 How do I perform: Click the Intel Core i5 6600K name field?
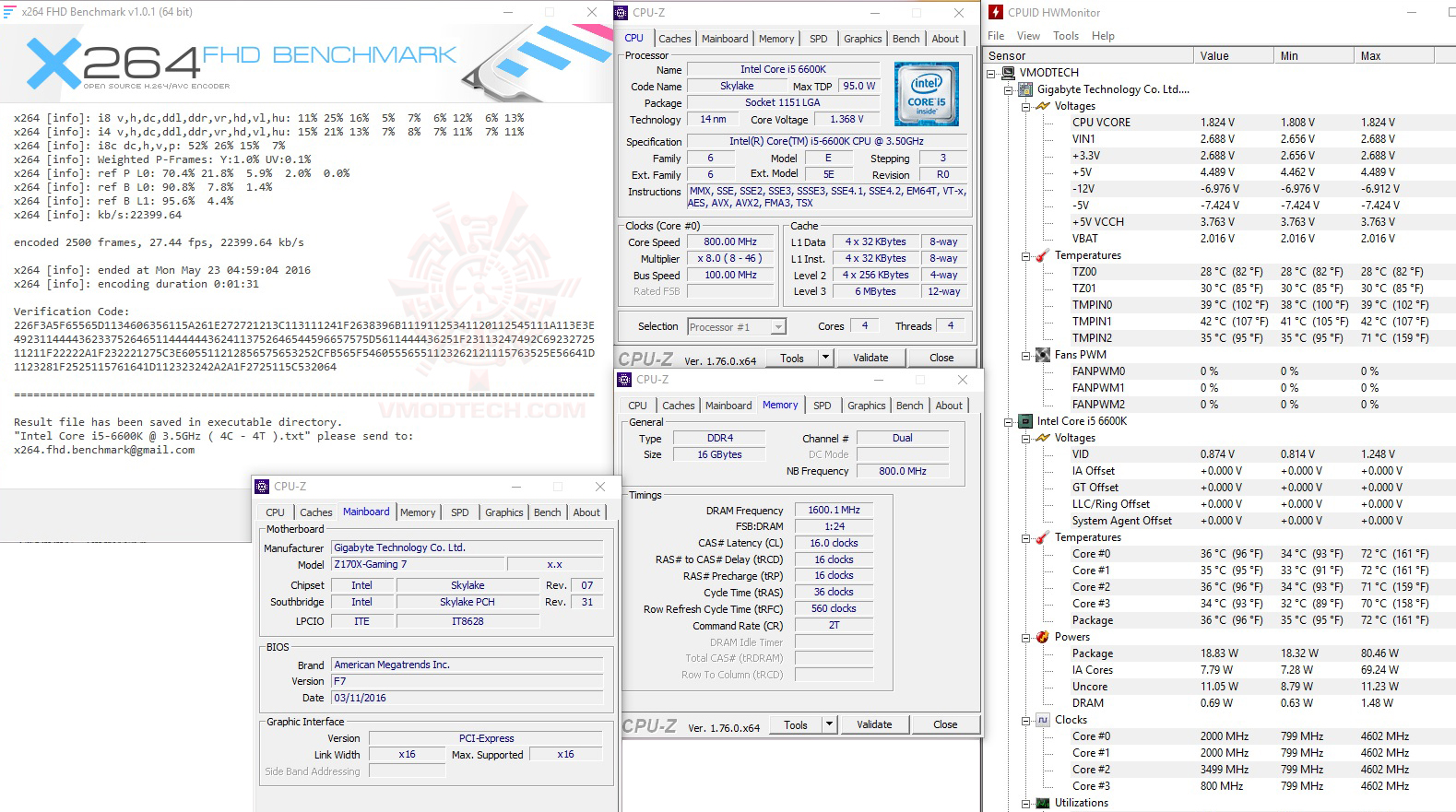pyautogui.click(x=783, y=69)
